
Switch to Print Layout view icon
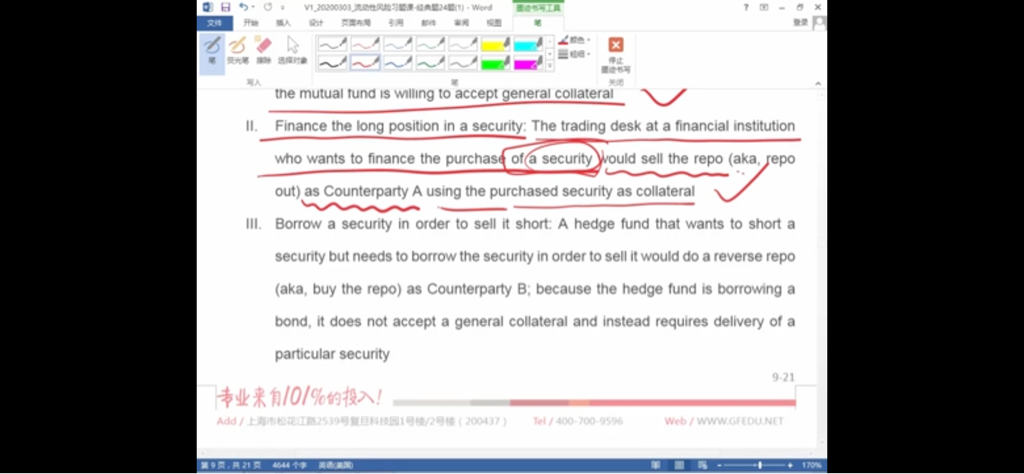click(x=680, y=466)
